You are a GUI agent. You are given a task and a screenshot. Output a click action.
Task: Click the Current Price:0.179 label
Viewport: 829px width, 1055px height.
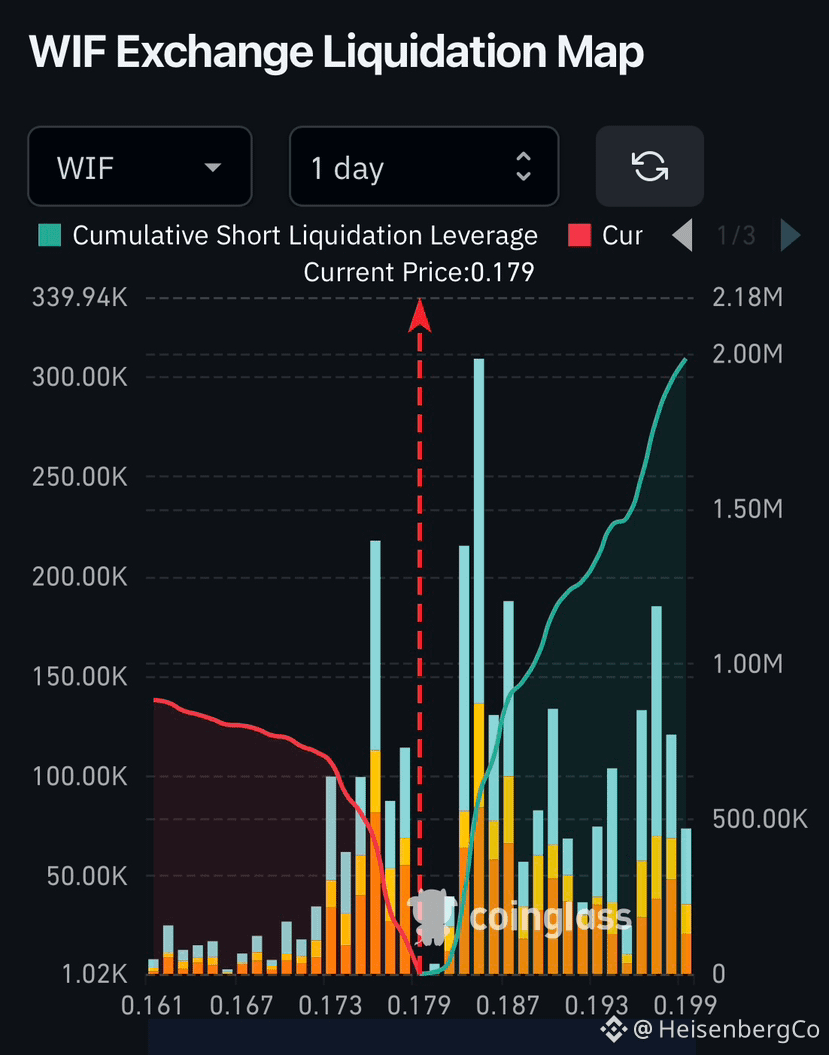pyautogui.click(x=419, y=272)
